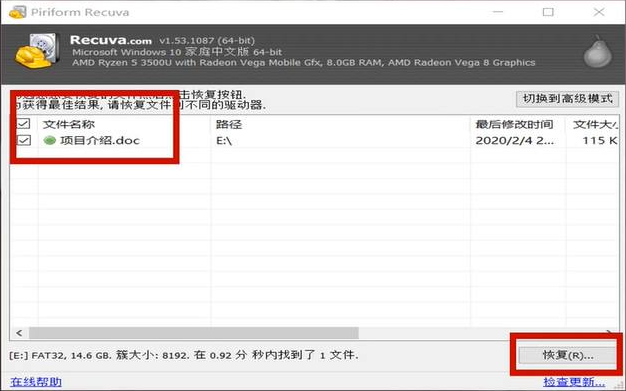Sort by the 最后修改时间 column header
Image resolution: width=626 pixels, height=391 pixels.
[514, 124]
